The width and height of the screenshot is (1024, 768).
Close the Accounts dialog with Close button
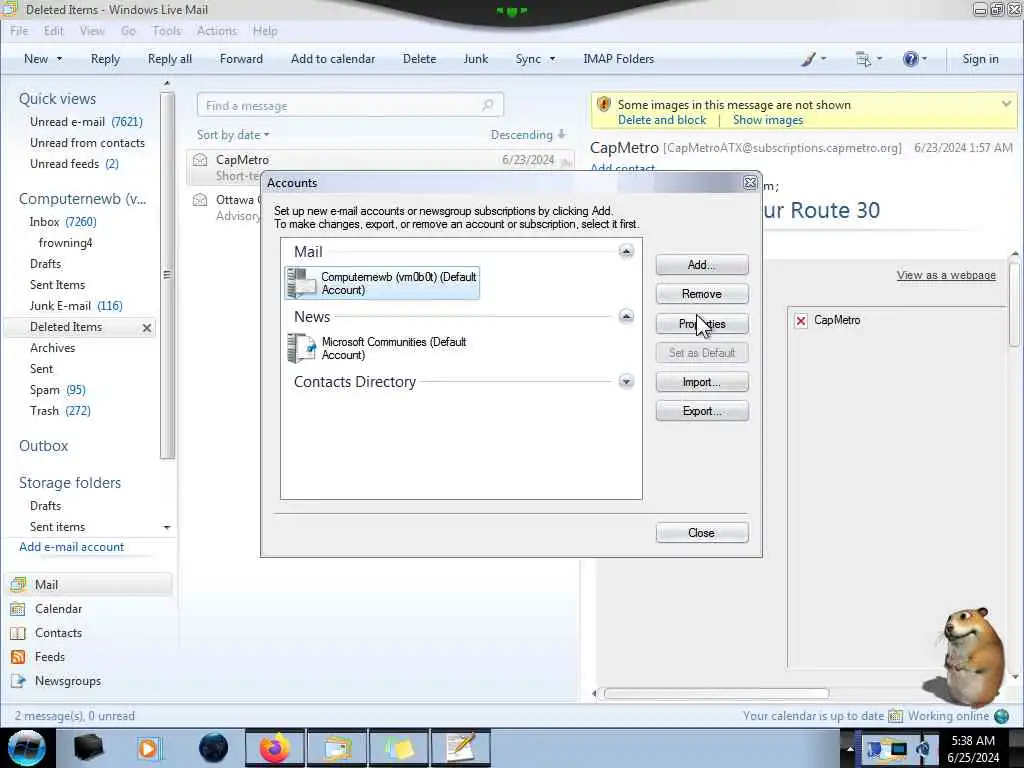click(702, 533)
